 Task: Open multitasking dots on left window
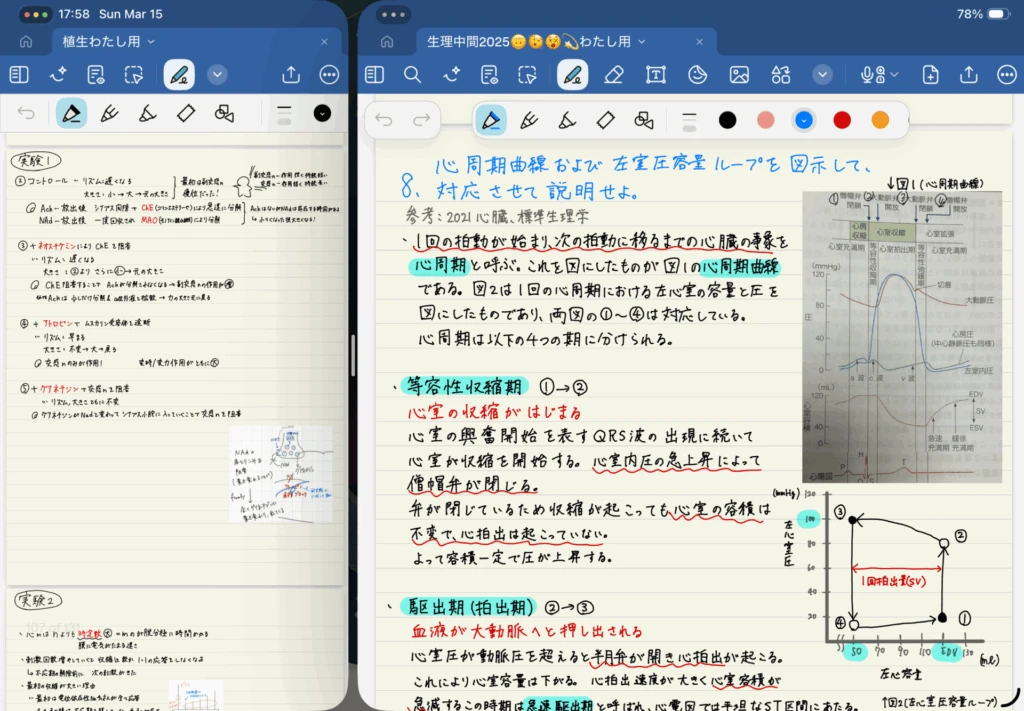pyautogui.click(x=34, y=14)
